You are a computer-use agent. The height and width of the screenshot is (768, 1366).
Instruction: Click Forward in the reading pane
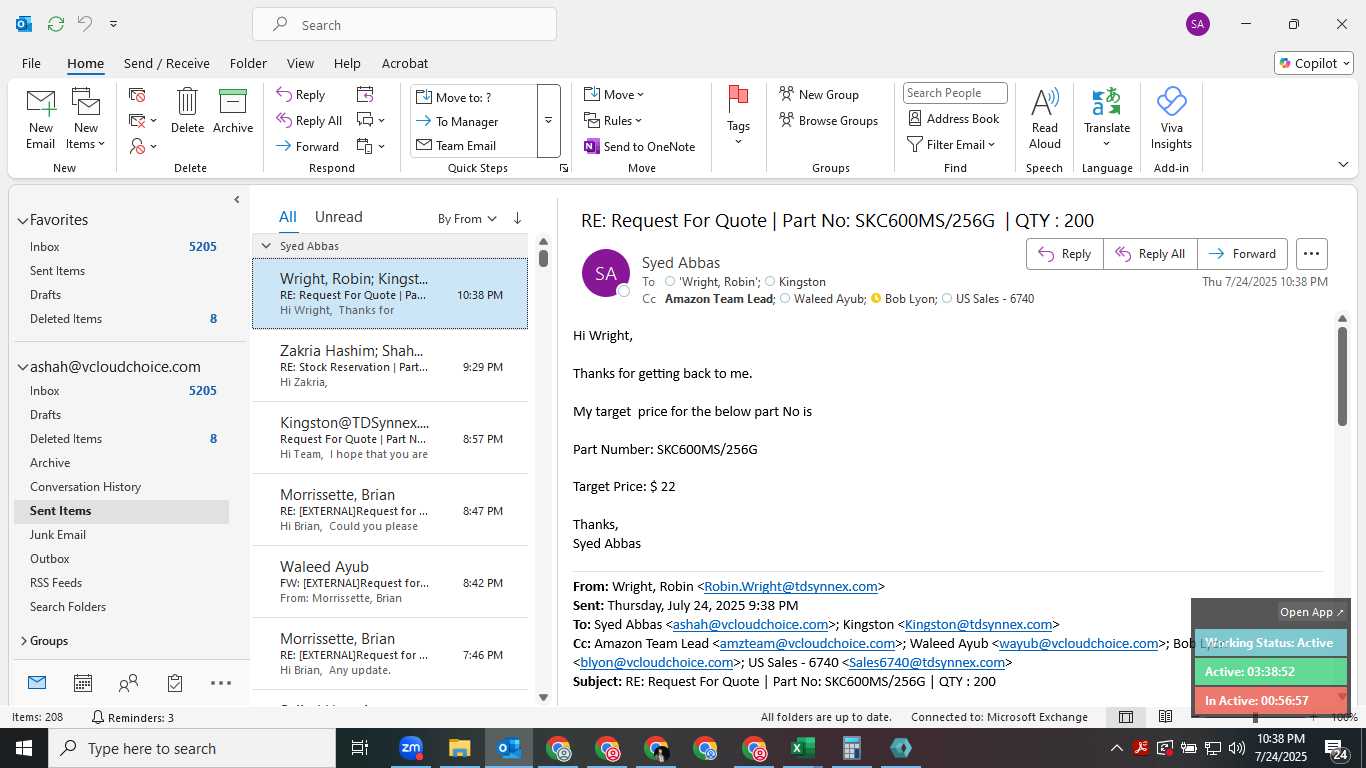click(x=1242, y=254)
